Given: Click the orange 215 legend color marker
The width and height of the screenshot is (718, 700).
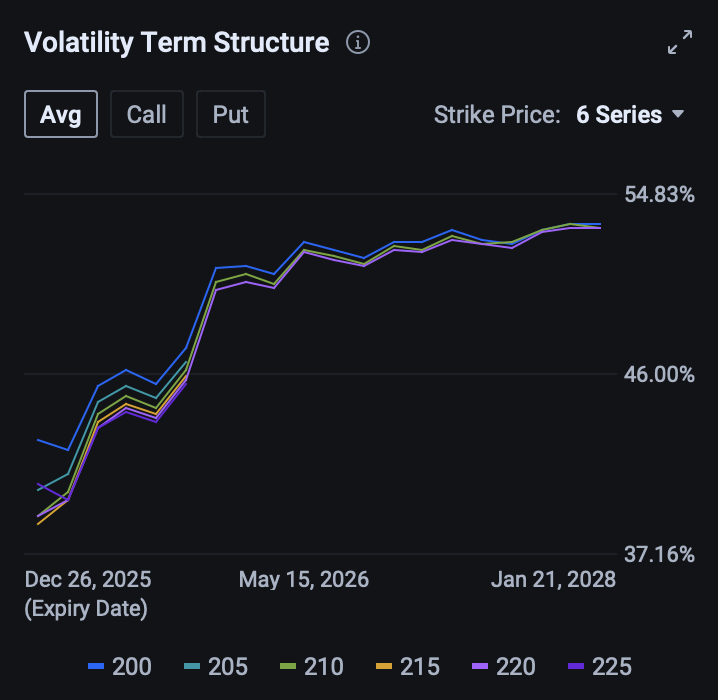Looking at the screenshot, I should (x=384, y=667).
